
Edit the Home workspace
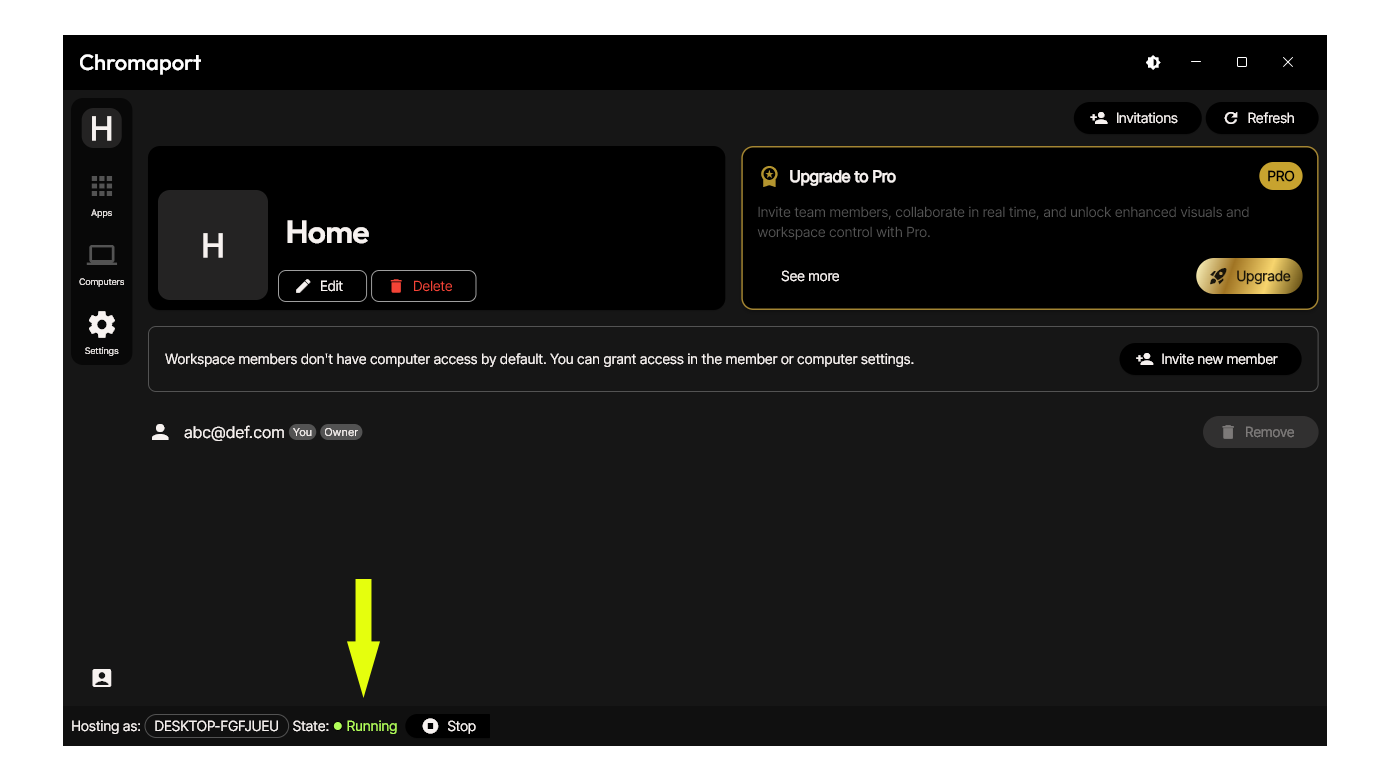(321, 286)
